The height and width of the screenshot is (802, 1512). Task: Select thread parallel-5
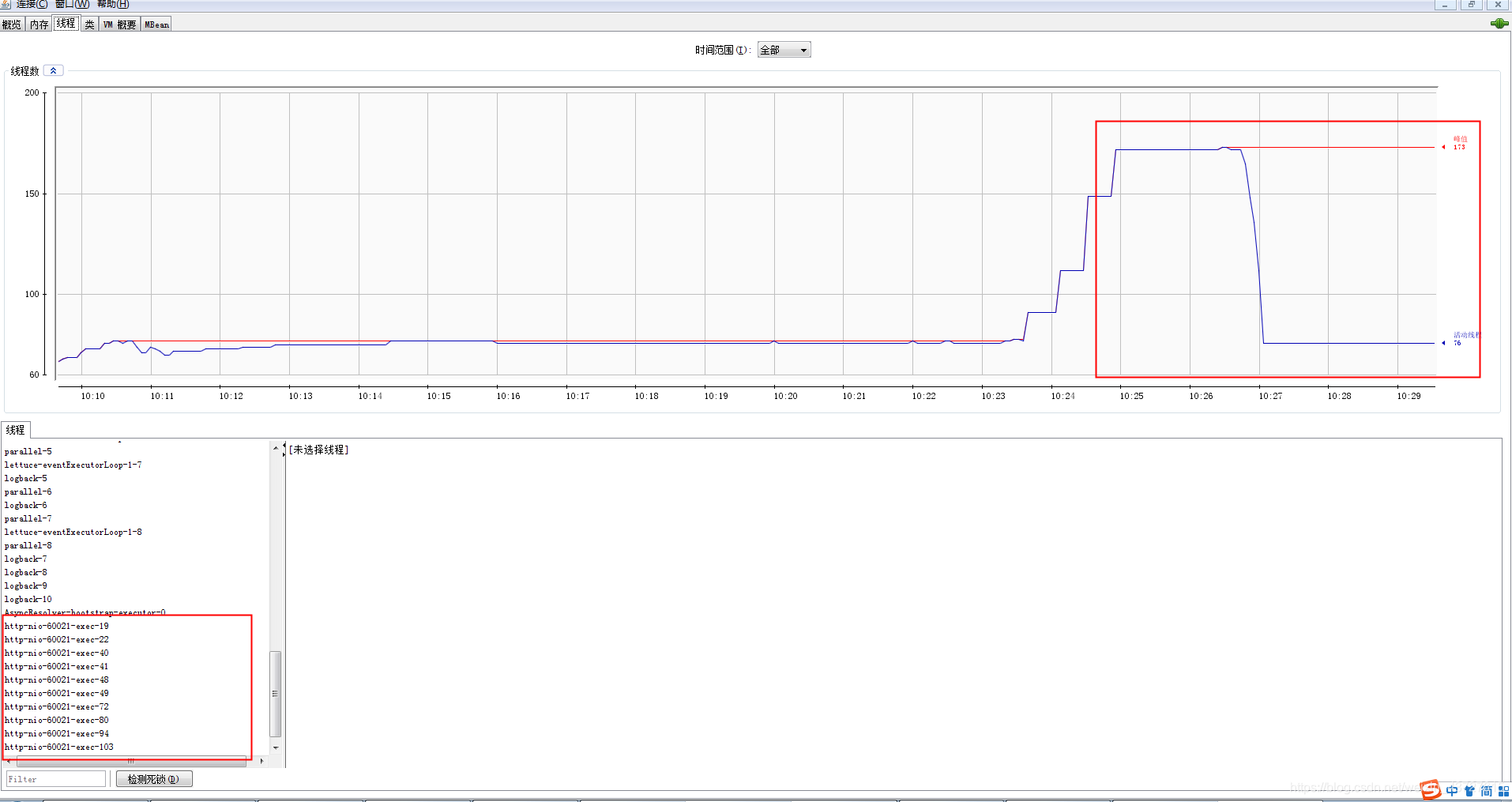[x=28, y=452]
